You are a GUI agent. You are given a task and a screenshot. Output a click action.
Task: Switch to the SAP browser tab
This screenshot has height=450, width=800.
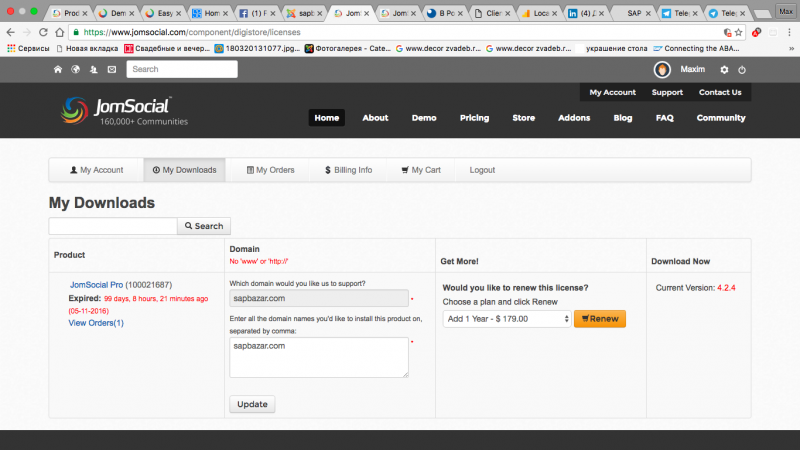(632, 13)
